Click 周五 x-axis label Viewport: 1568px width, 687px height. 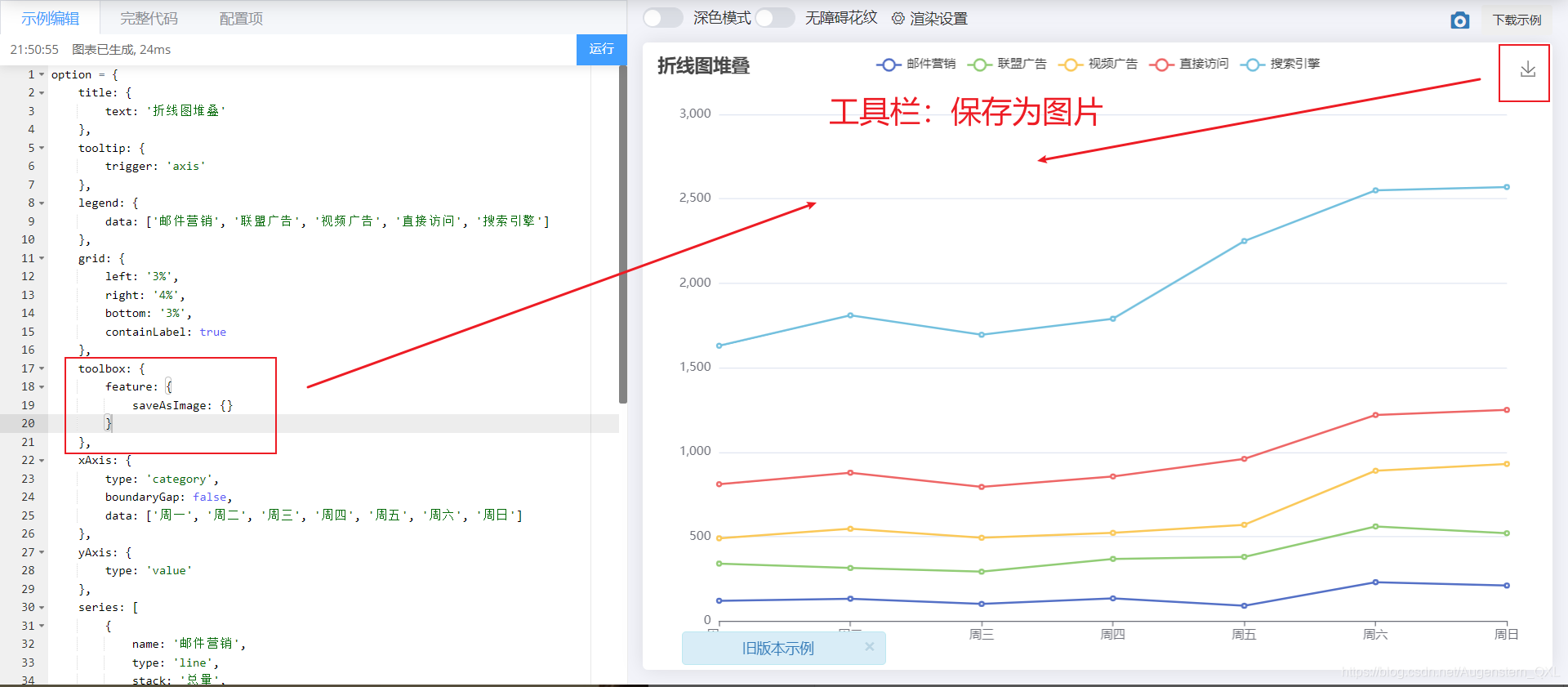click(x=1244, y=634)
